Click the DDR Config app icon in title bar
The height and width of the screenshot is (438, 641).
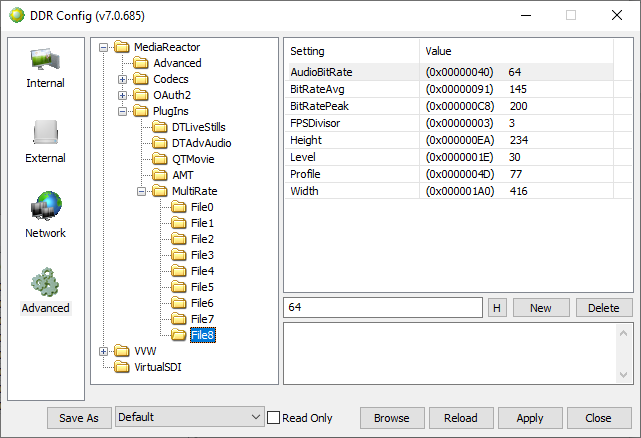click(17, 16)
